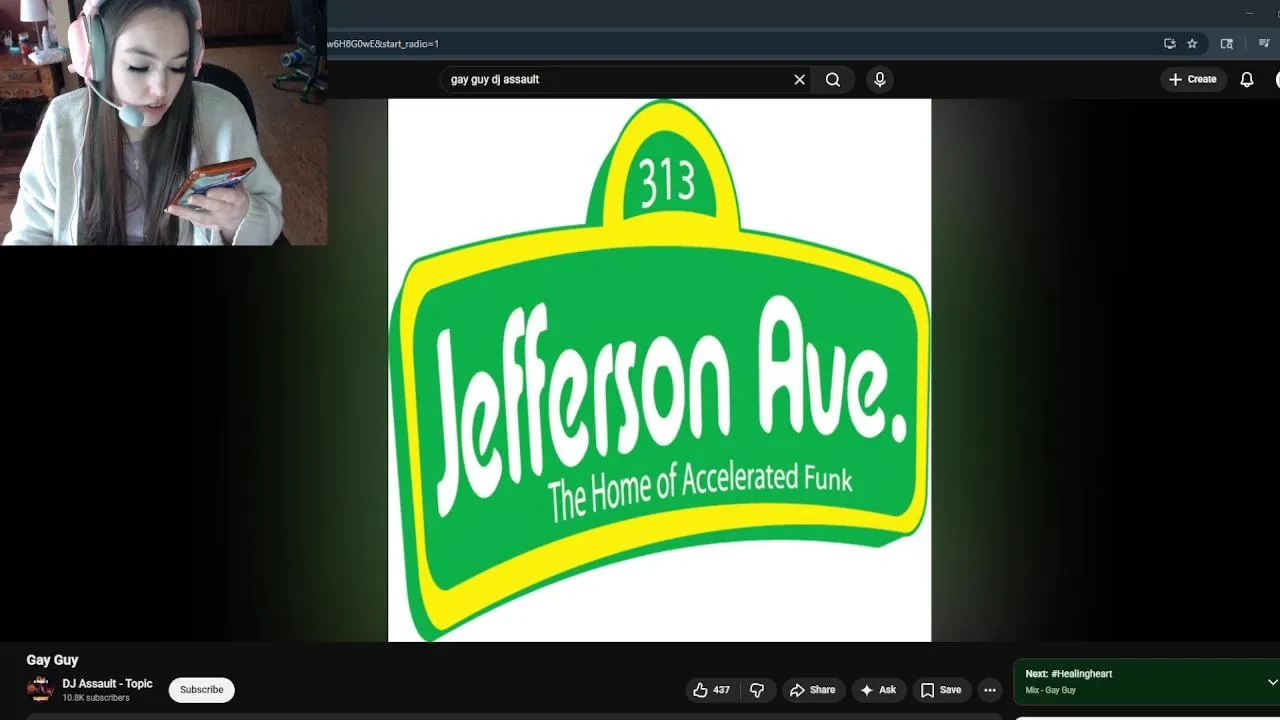Open YouTube notifications bell
This screenshot has height=720, width=1280.
[x=1247, y=80]
